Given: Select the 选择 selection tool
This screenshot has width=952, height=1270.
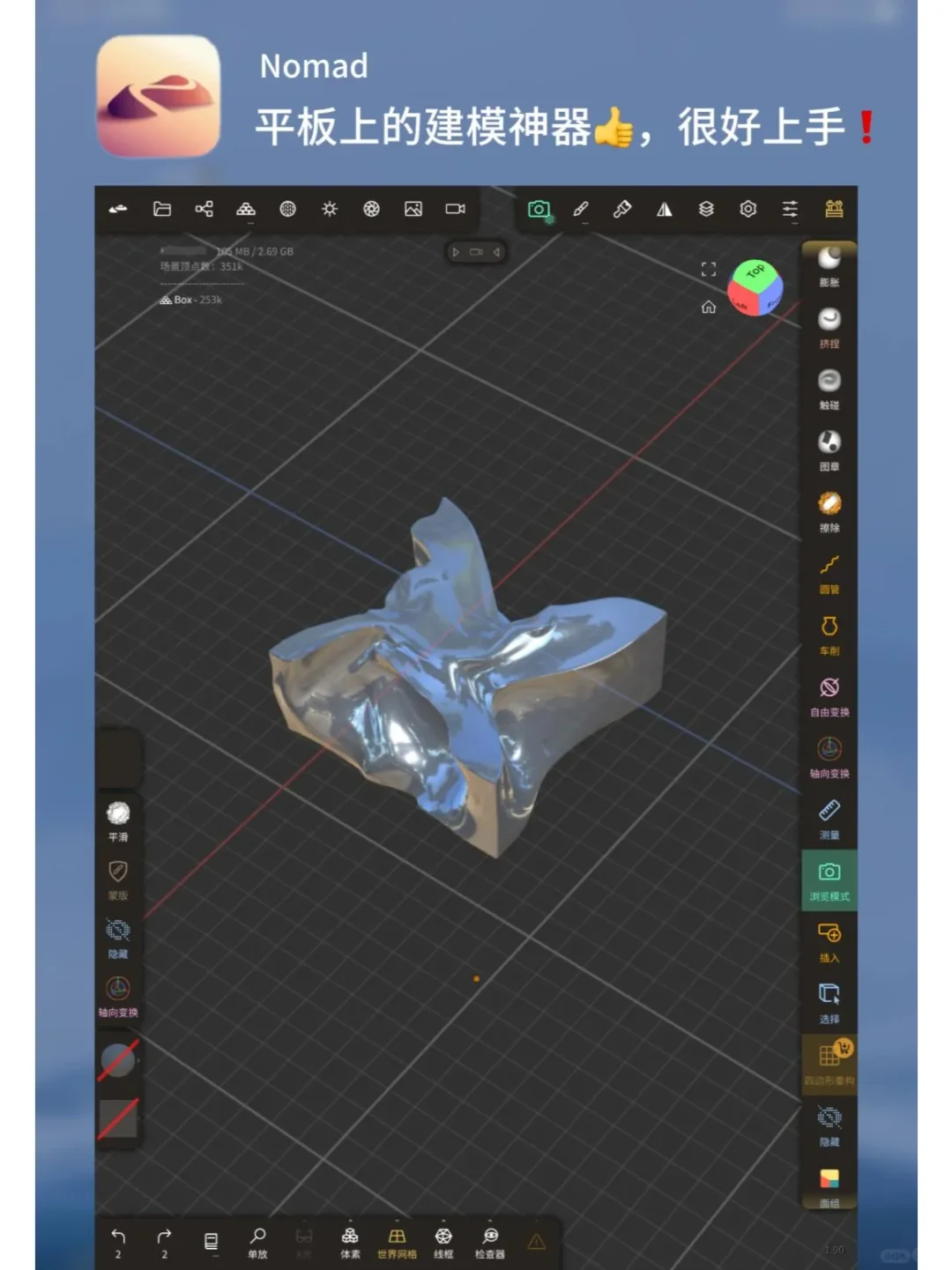Looking at the screenshot, I should [x=829, y=1004].
